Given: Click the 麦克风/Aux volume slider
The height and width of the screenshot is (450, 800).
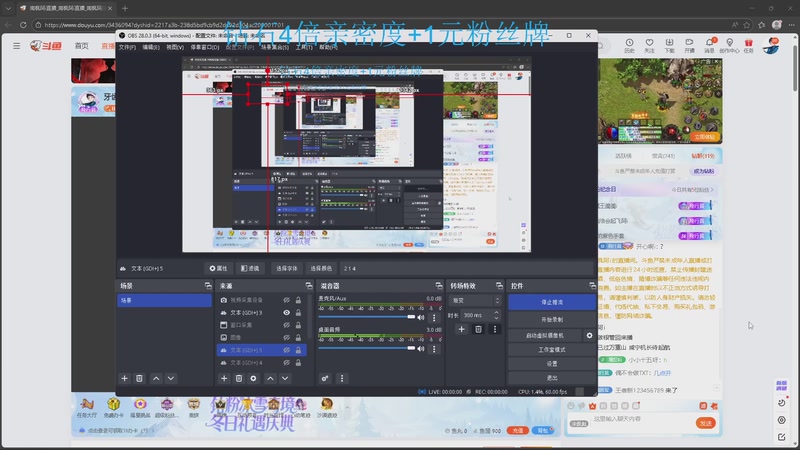Looking at the screenshot, I should pyautogui.click(x=367, y=317).
